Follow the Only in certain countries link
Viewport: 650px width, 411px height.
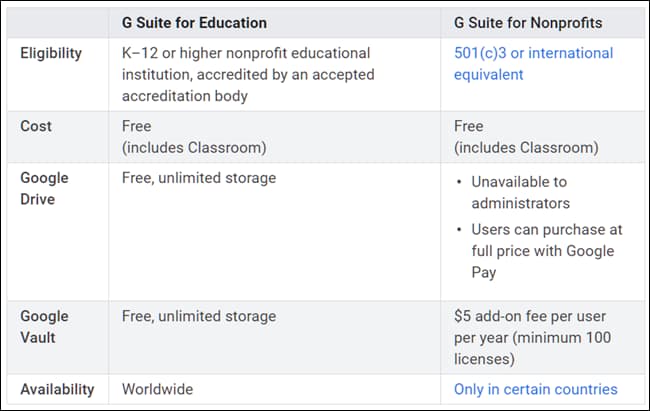pos(535,389)
